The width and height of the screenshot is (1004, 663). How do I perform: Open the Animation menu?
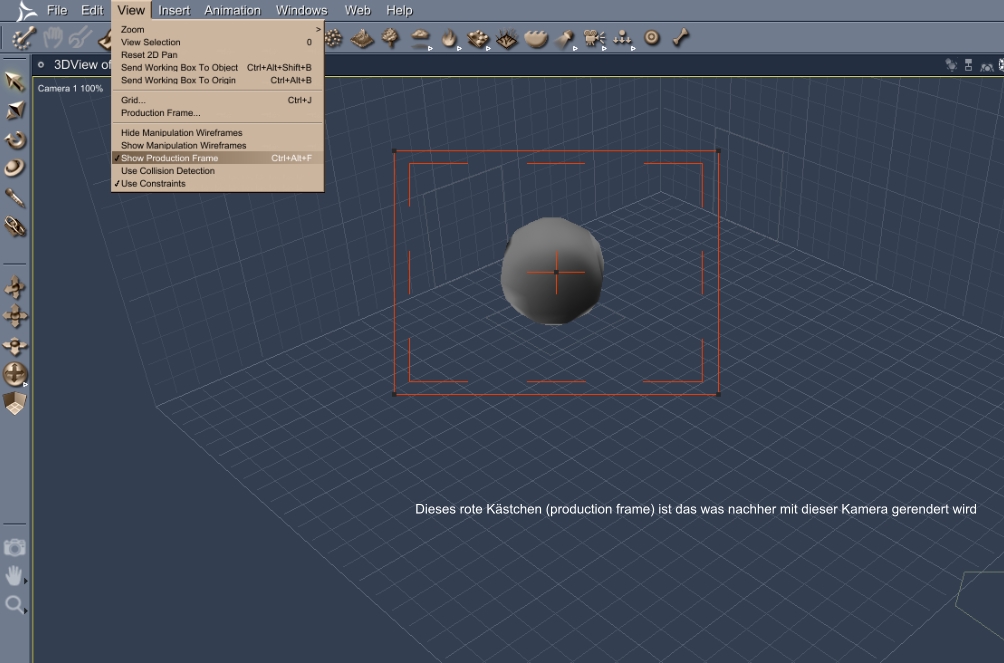232,10
